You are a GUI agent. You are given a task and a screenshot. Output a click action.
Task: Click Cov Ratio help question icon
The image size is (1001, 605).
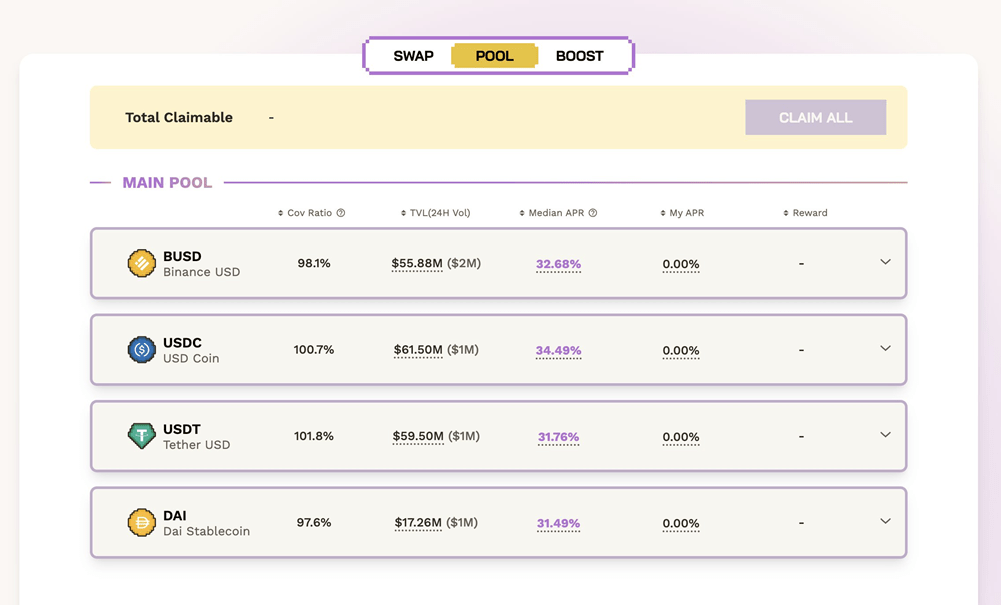click(x=341, y=213)
